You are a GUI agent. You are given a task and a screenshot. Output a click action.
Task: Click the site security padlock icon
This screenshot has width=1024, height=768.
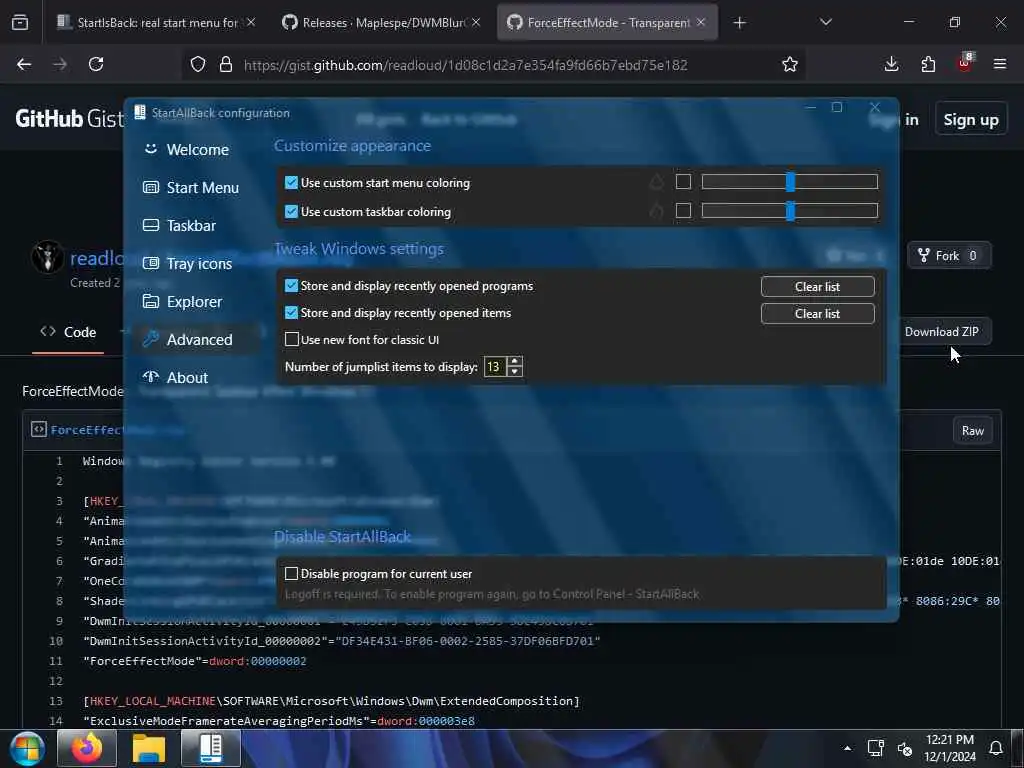226,64
